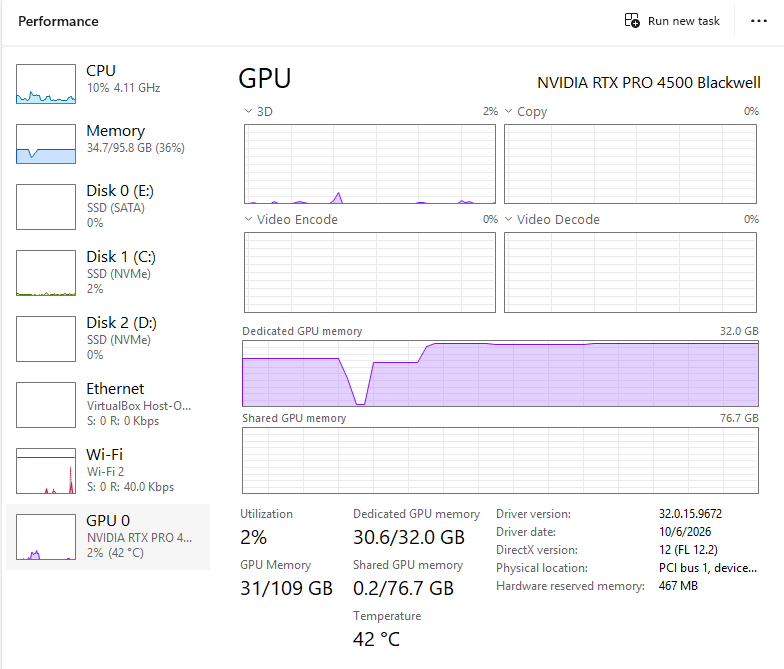Click the 42 °C temperature value
784x669 pixels.
(376, 639)
